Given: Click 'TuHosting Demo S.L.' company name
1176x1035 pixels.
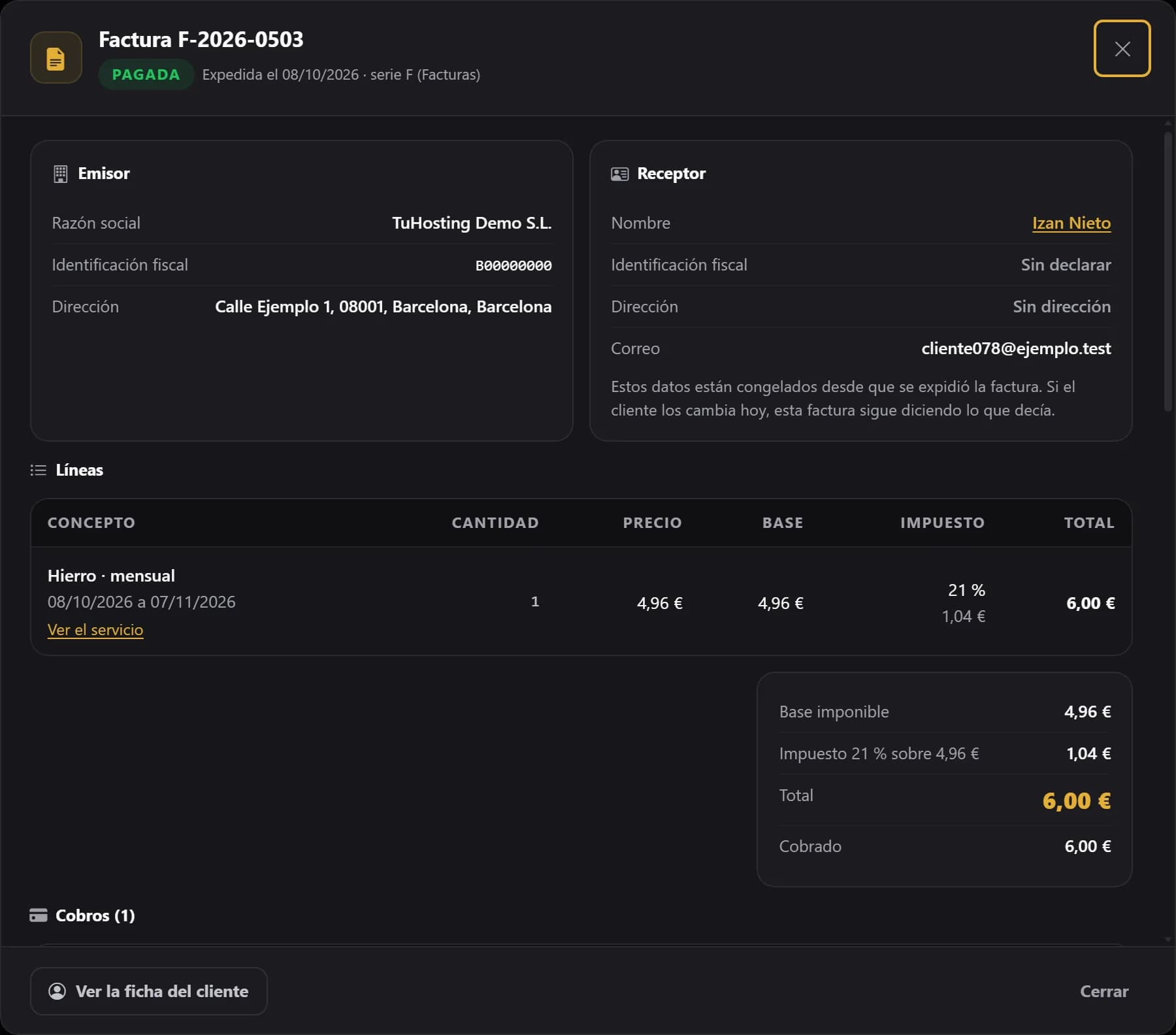Looking at the screenshot, I should (x=472, y=223).
